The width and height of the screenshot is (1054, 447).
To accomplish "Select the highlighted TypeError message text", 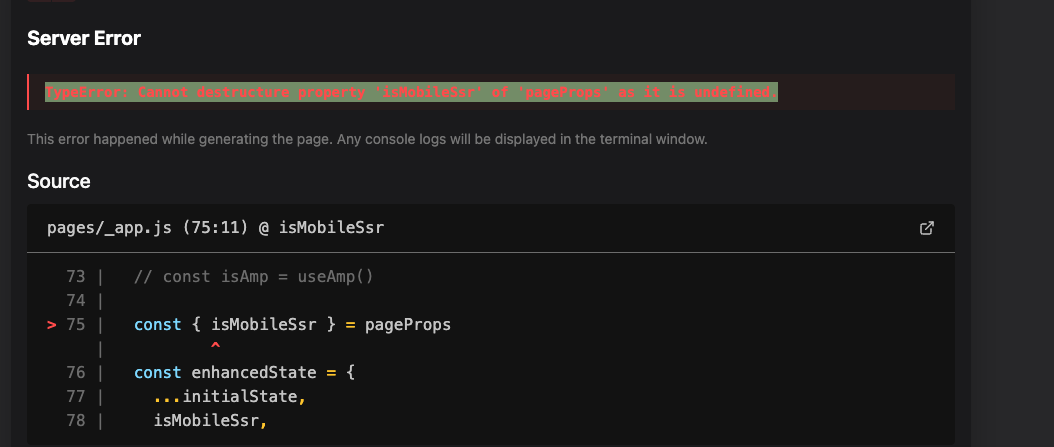I will [x=411, y=93].
